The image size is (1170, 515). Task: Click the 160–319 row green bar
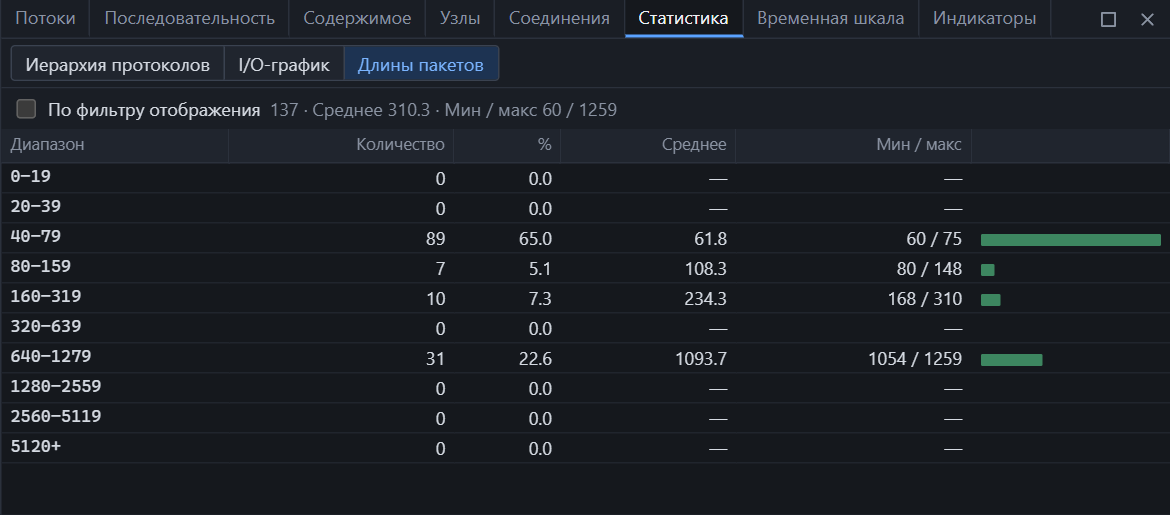pyautogui.click(x=990, y=300)
